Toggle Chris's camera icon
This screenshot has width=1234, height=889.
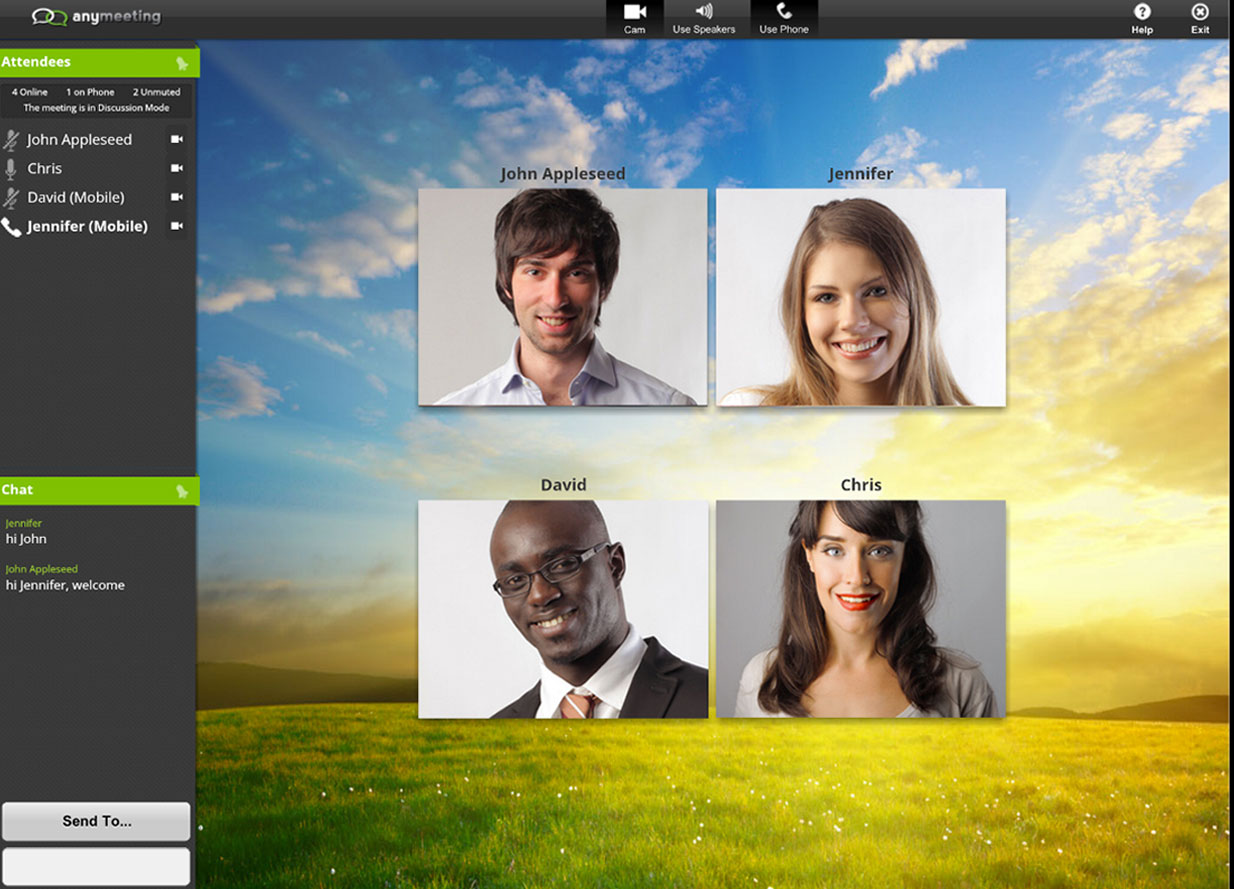pyautogui.click(x=177, y=168)
